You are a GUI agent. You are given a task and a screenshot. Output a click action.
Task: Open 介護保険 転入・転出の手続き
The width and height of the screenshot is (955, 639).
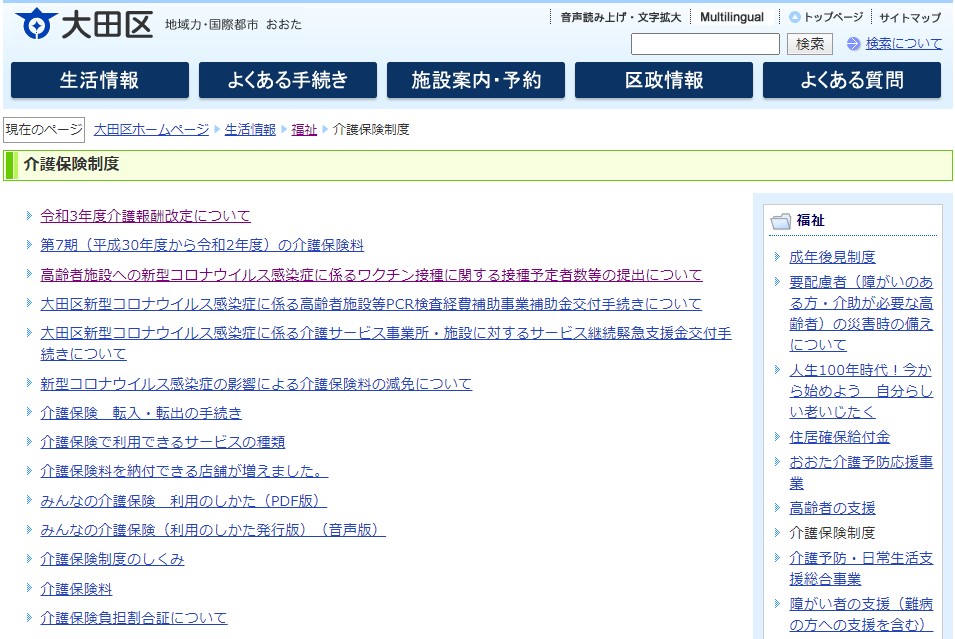[x=141, y=413]
